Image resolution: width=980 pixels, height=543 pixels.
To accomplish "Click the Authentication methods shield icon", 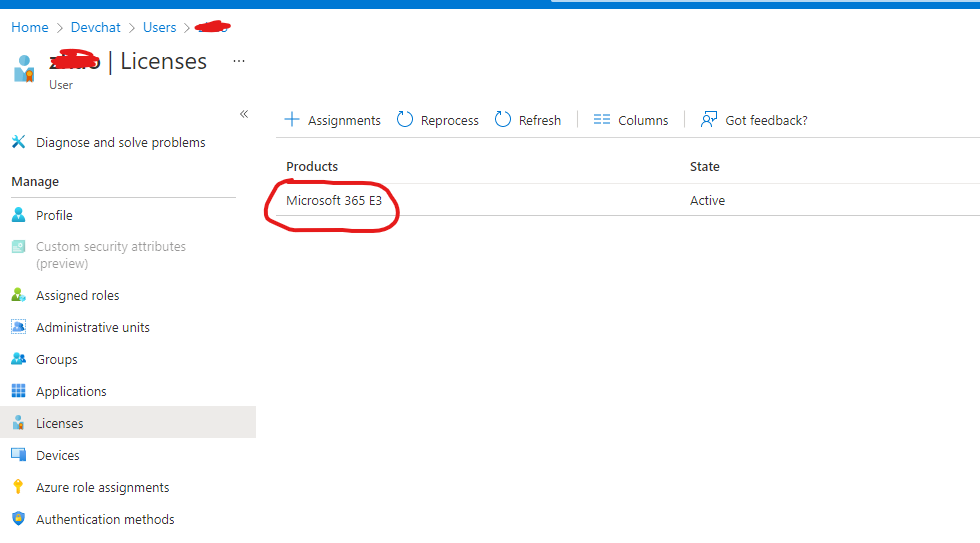I will click(x=19, y=519).
